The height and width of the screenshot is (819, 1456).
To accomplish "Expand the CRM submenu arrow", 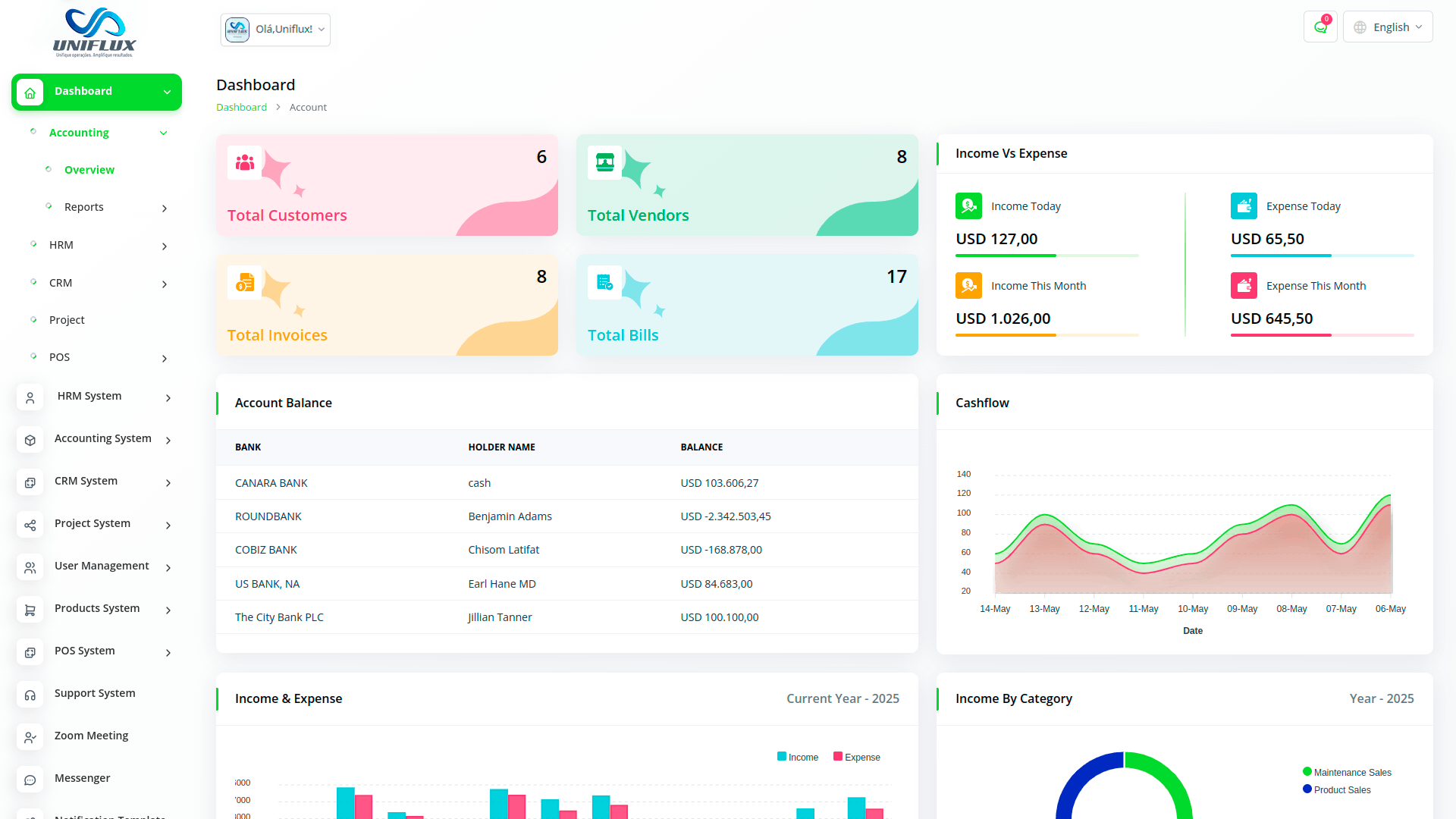I will click(x=165, y=284).
